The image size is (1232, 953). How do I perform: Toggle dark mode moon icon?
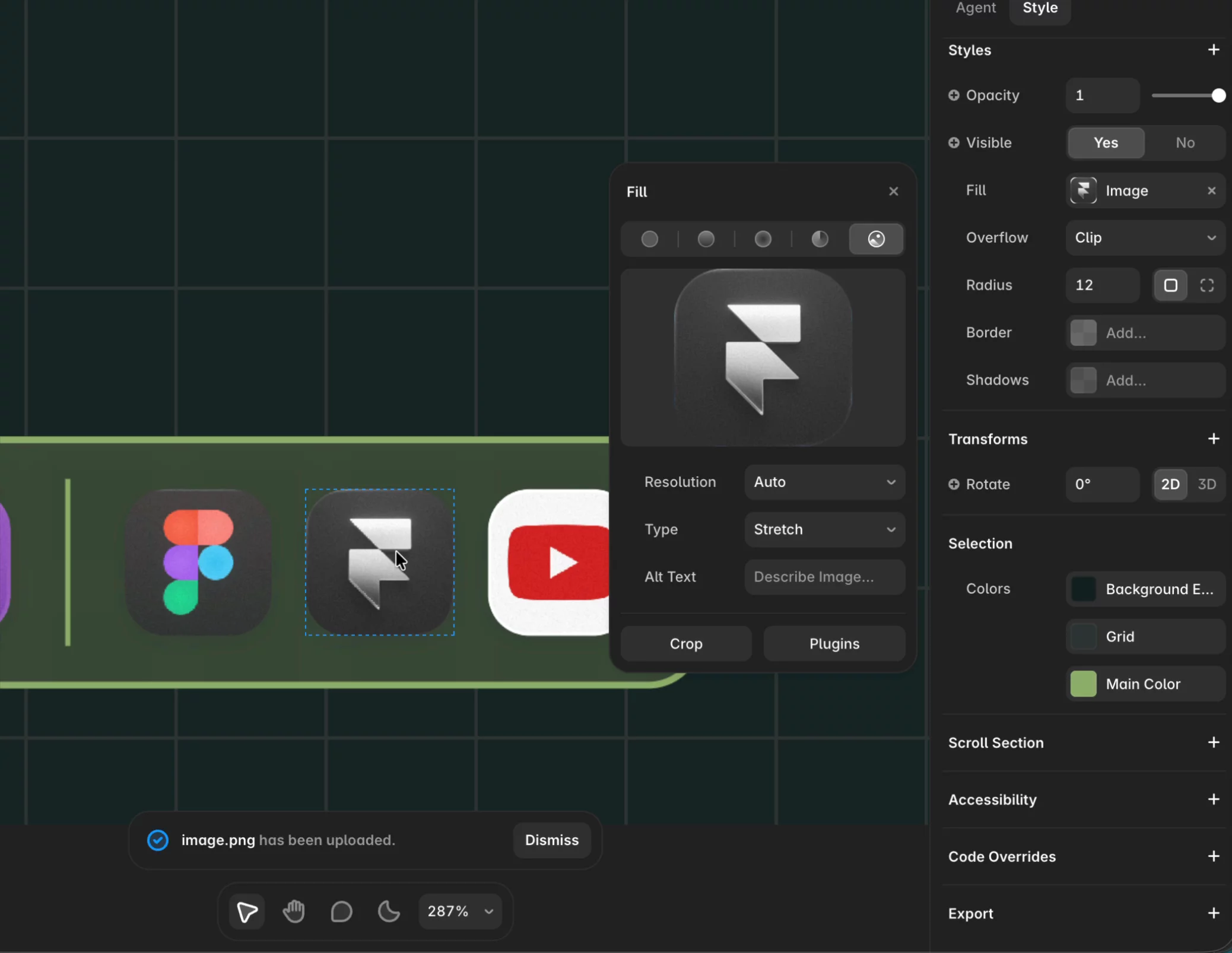click(x=389, y=911)
